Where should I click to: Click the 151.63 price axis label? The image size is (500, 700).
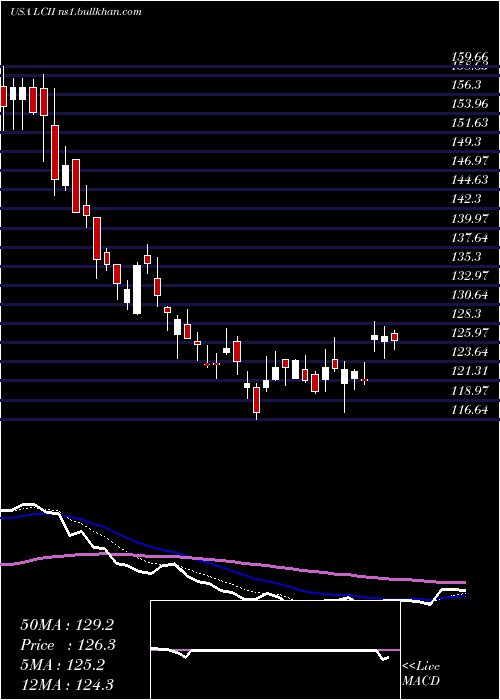[469, 123]
